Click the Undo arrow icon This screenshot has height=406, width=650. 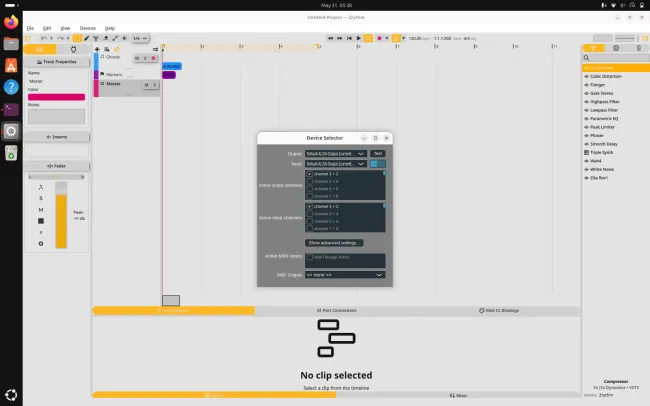click(44, 38)
